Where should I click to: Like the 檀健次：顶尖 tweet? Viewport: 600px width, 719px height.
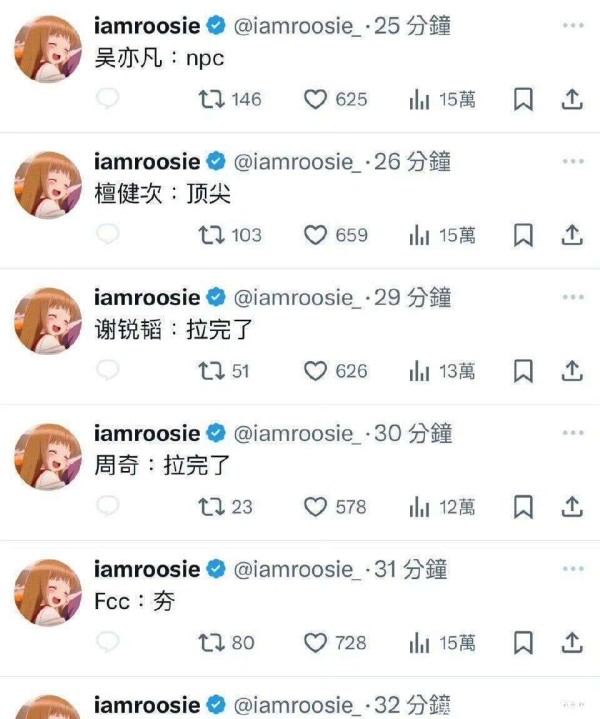(335, 235)
